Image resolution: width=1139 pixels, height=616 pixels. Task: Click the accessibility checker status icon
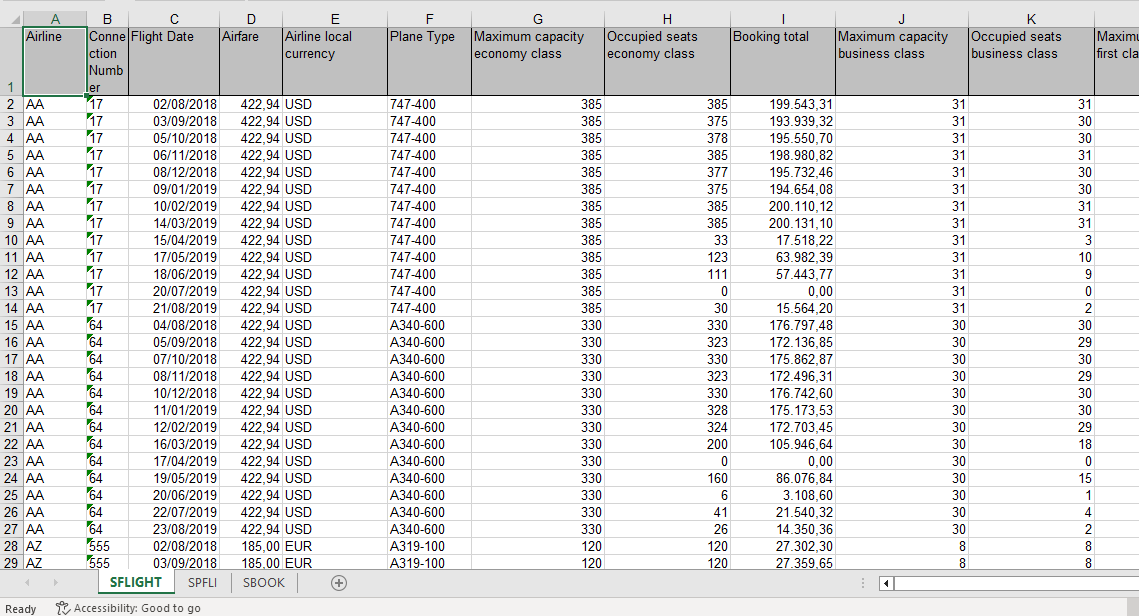63,608
